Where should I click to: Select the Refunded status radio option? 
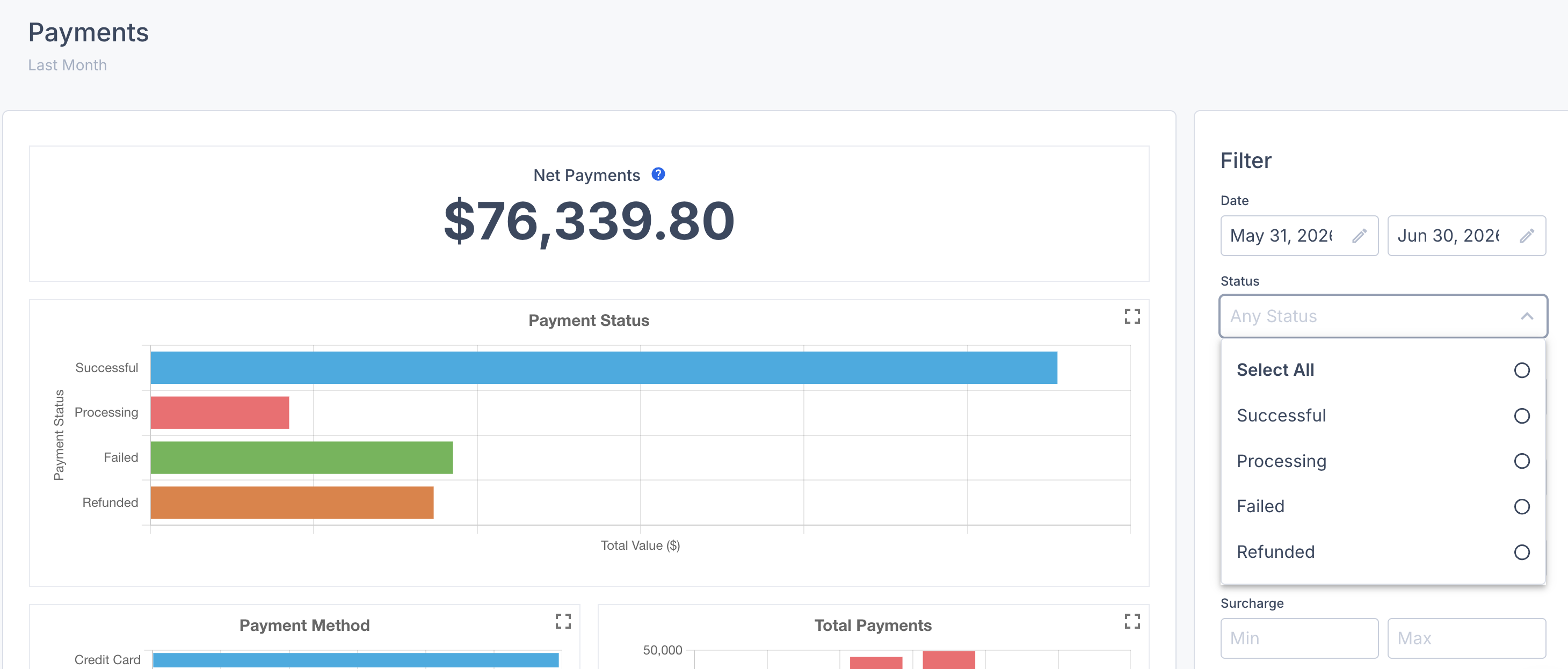point(1521,552)
